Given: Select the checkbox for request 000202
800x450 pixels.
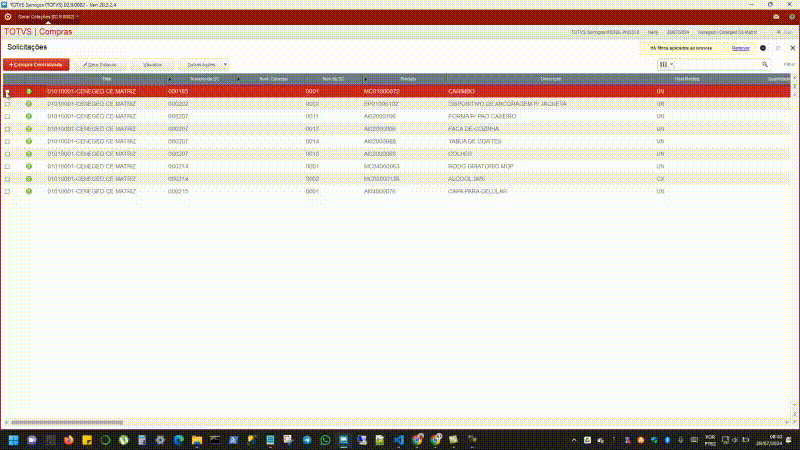Looking at the screenshot, I should (8, 104).
